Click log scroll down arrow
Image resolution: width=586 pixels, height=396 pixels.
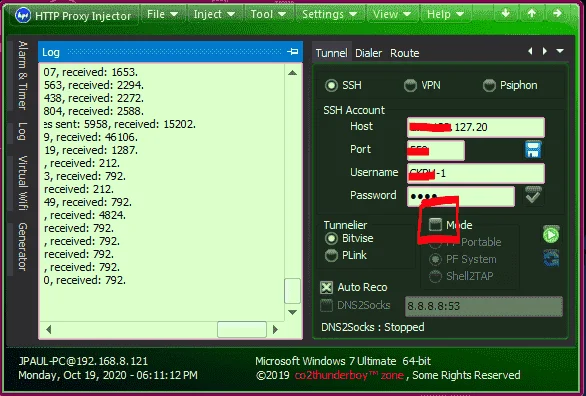293,312
